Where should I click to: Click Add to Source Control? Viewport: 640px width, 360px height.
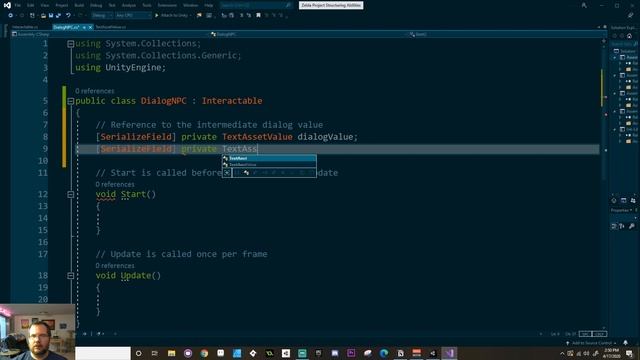tap(591, 343)
